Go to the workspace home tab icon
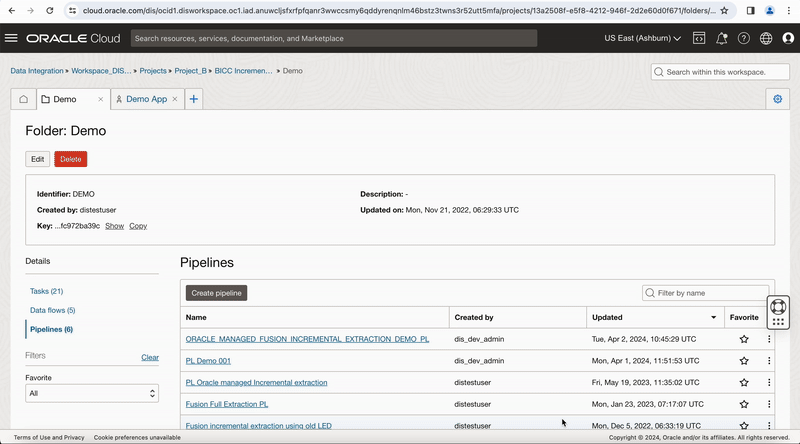 pyautogui.click(x=23, y=99)
